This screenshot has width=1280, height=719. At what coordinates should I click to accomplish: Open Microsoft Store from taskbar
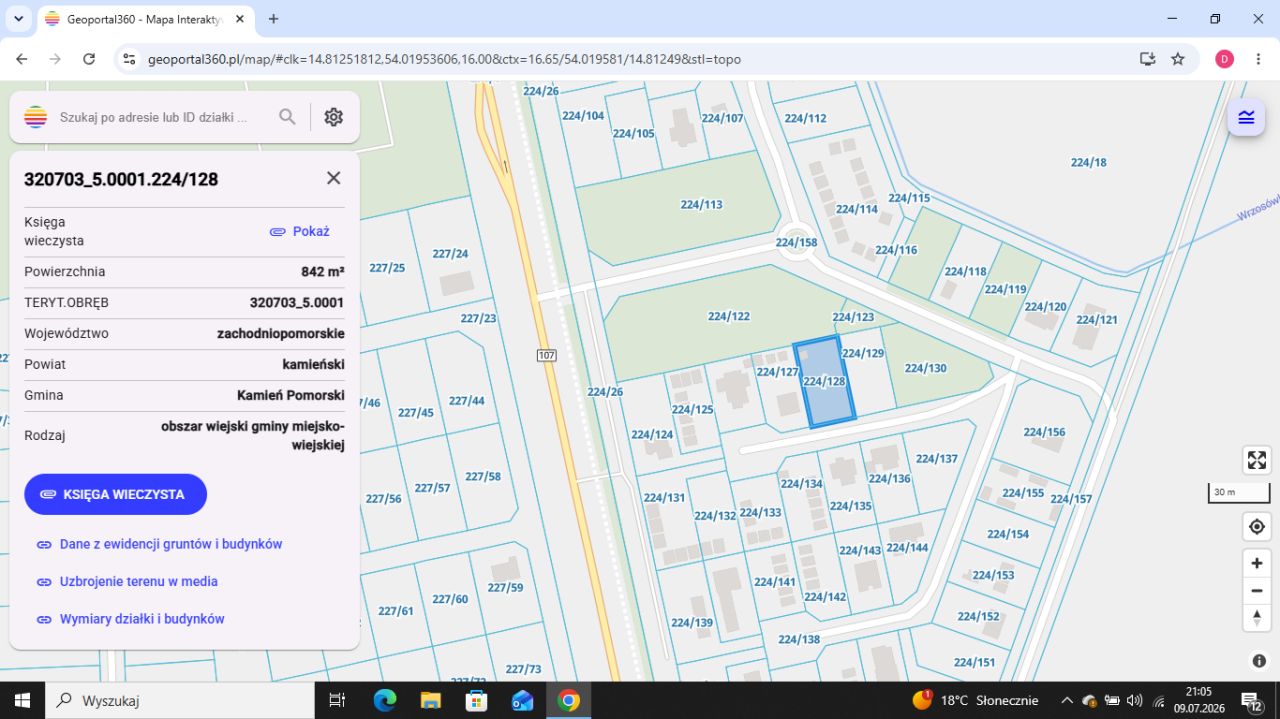(477, 700)
